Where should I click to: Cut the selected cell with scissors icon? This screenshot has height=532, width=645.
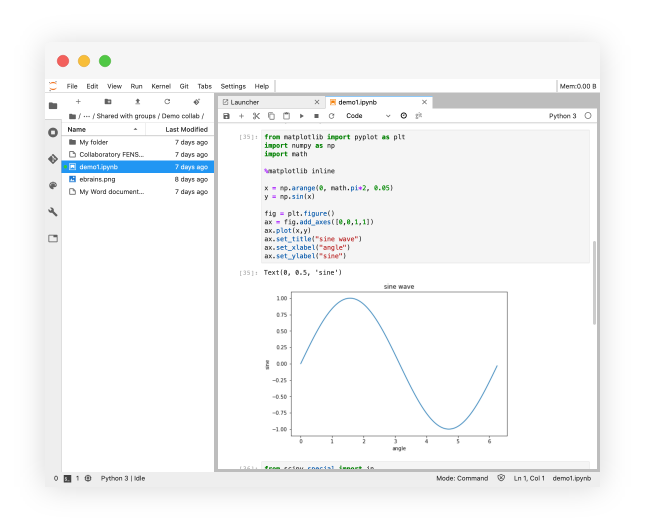click(x=256, y=116)
